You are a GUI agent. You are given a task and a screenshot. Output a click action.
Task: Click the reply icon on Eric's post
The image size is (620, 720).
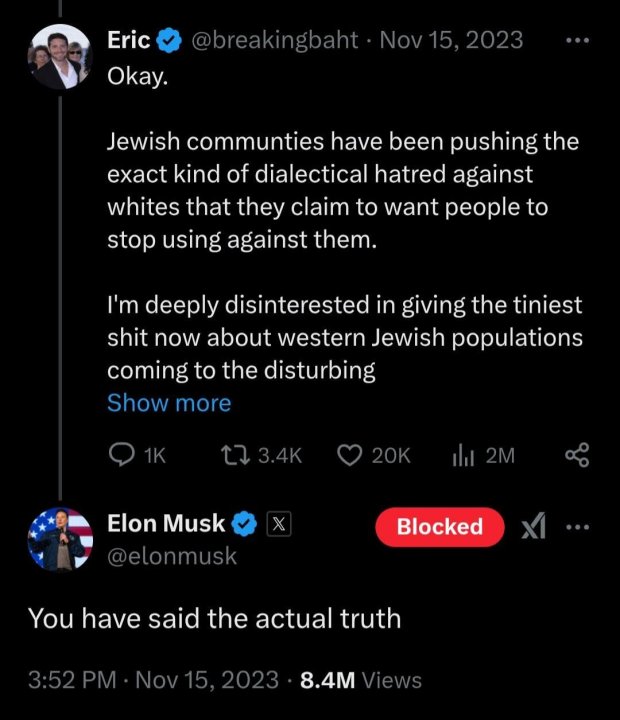tap(120, 456)
